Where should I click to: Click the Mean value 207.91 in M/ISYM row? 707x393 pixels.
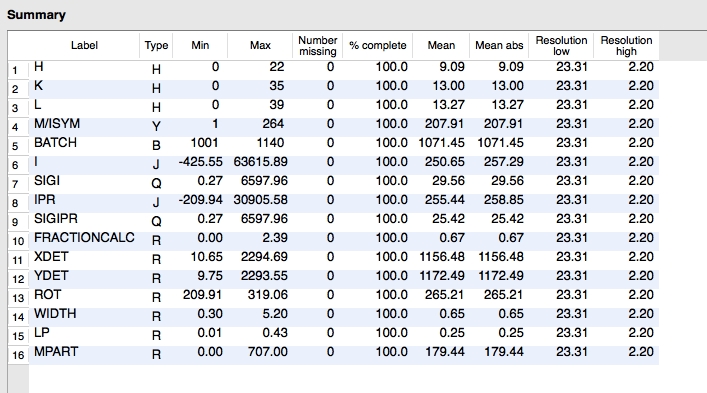445,124
